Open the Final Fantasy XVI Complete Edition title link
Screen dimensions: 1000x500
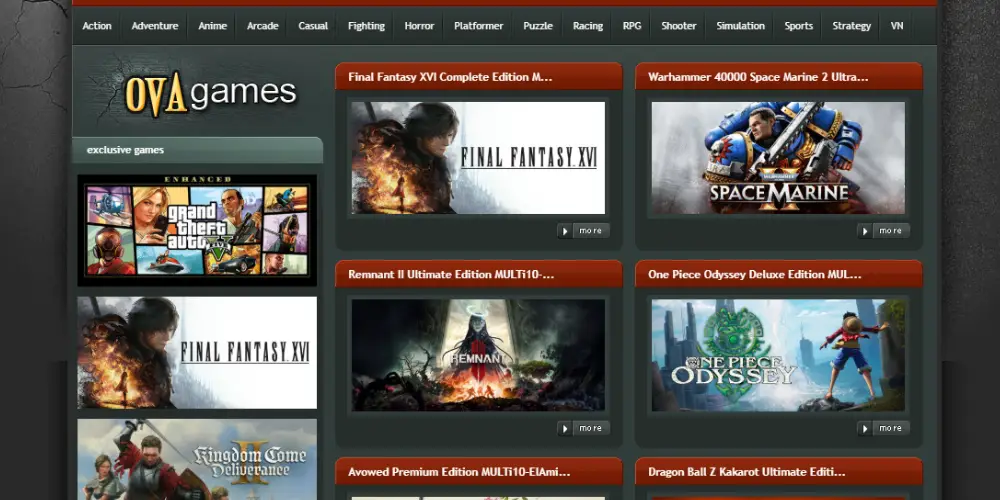click(450, 77)
